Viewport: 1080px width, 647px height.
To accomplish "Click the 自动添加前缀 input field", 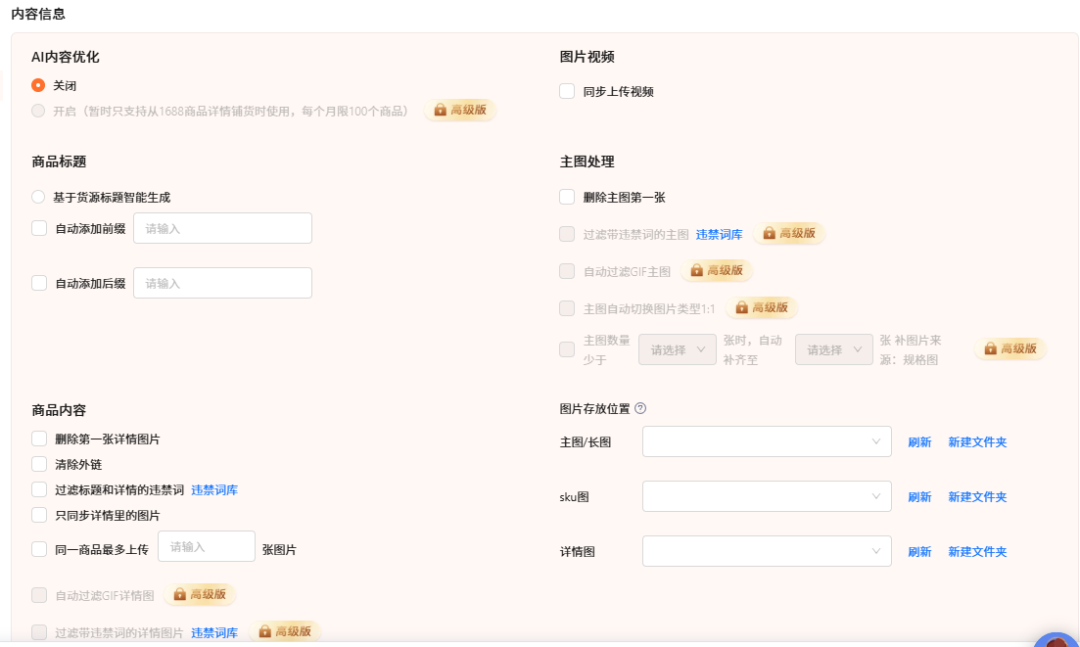I will coord(222,228).
